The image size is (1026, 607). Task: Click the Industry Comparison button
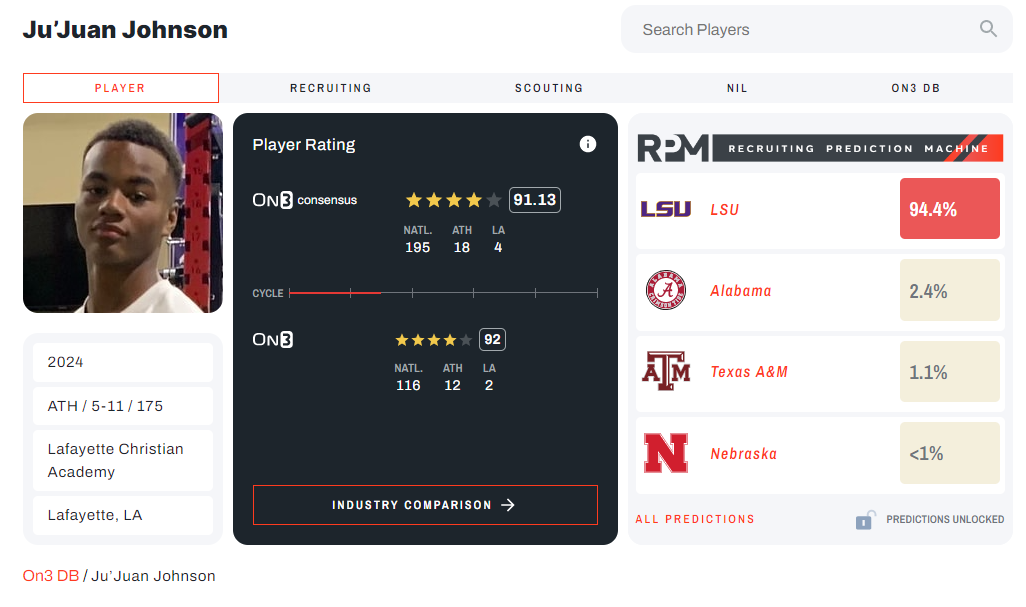(425, 505)
